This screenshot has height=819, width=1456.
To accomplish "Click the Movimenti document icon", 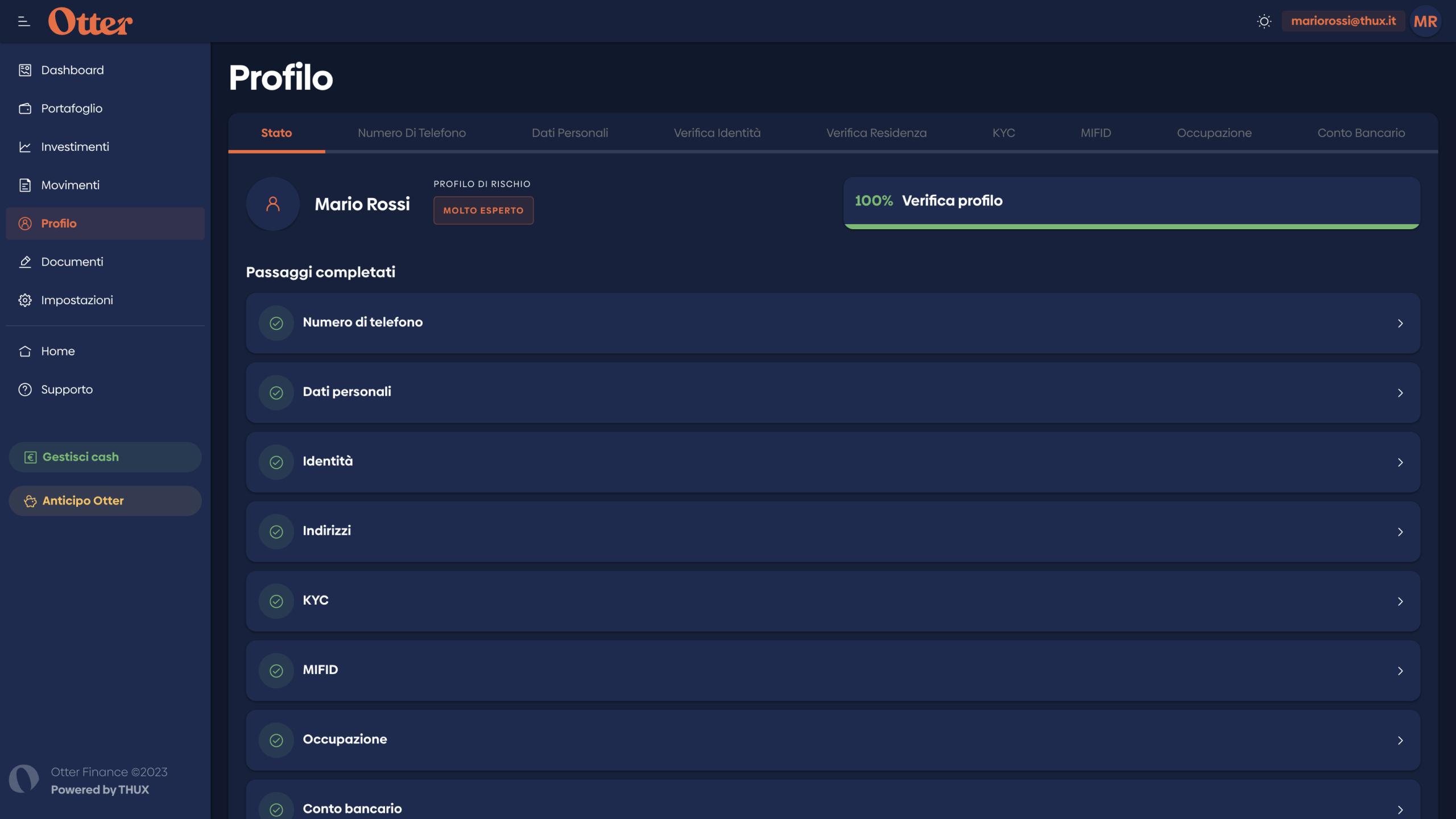I will [x=25, y=185].
